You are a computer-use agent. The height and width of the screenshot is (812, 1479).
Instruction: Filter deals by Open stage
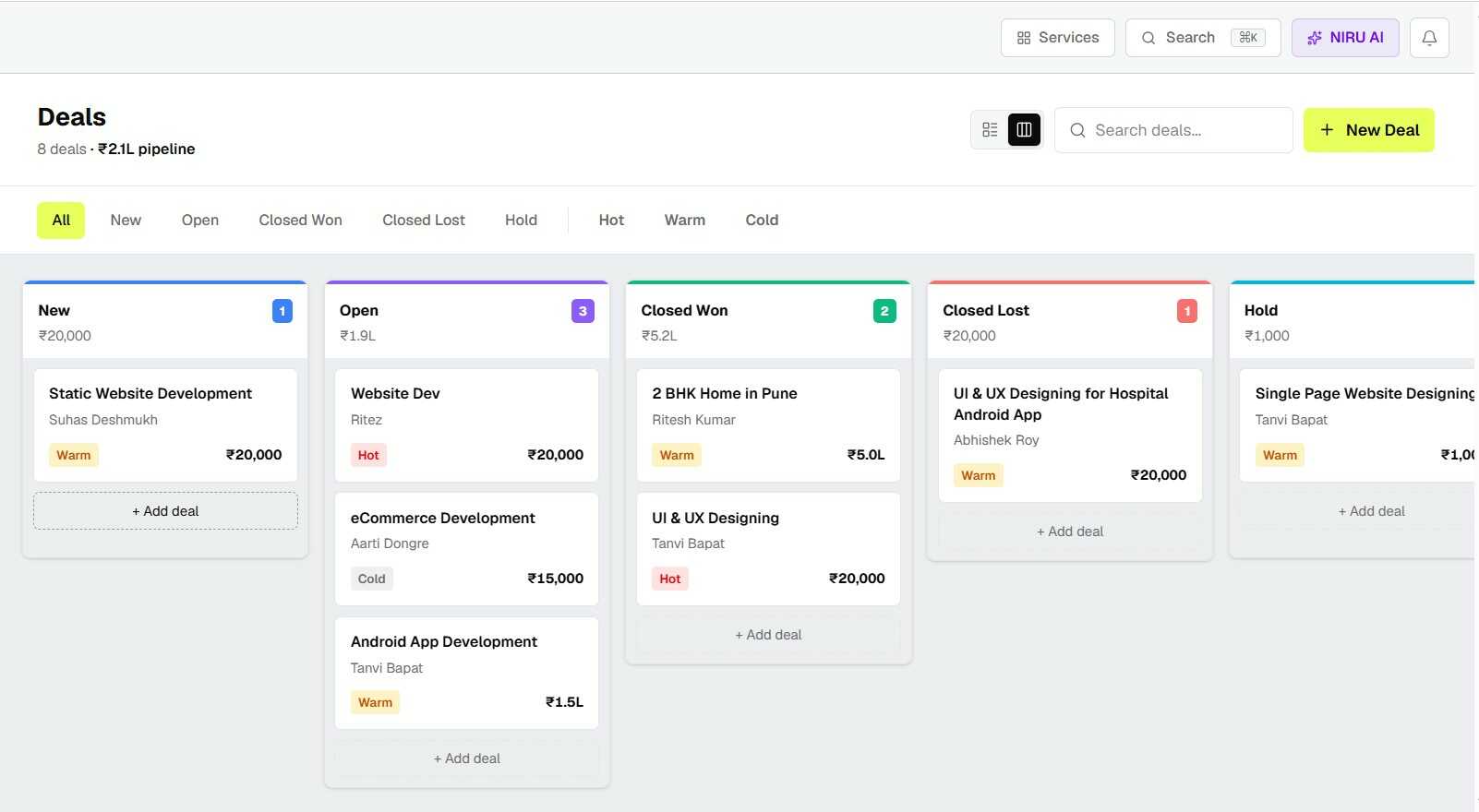tap(200, 221)
